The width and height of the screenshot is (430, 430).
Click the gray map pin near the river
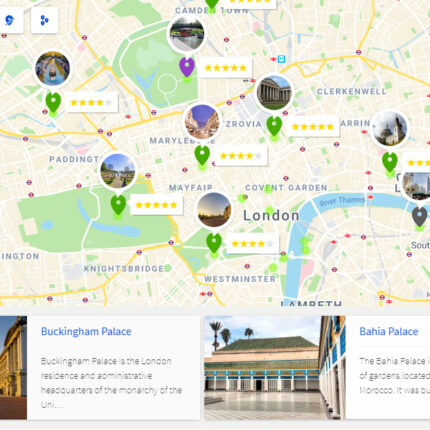coord(420,217)
